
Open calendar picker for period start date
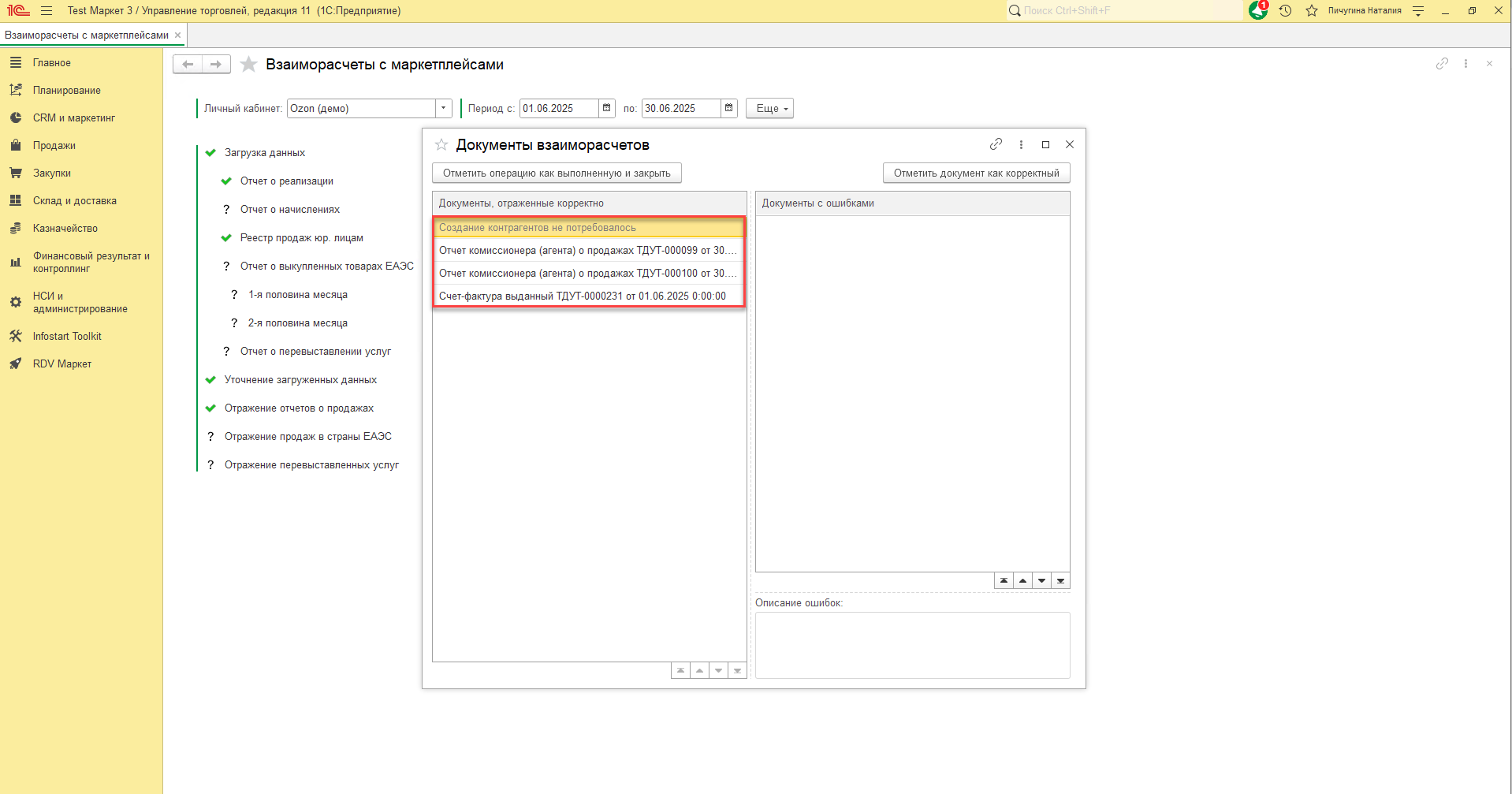click(x=606, y=108)
